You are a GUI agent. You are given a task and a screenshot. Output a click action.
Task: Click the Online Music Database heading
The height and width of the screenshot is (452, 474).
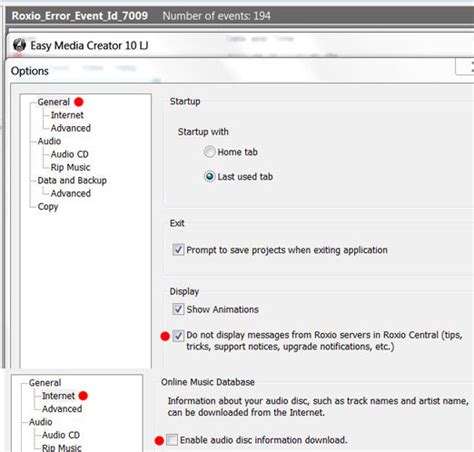tap(208, 382)
